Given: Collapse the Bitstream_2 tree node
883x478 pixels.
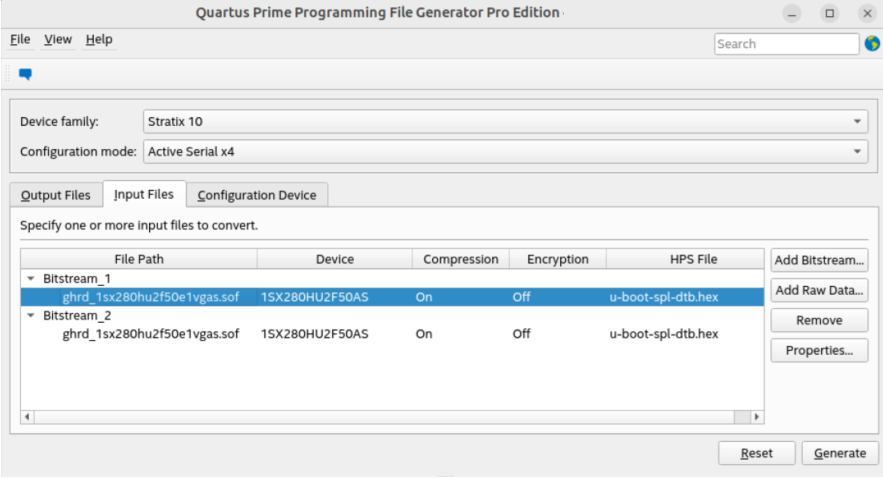Looking at the screenshot, I should pos(30,315).
